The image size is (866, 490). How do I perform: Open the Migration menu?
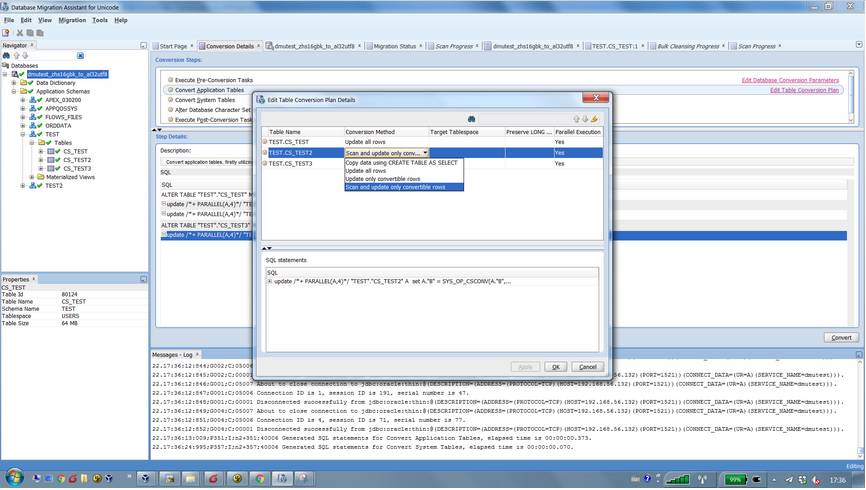72,20
